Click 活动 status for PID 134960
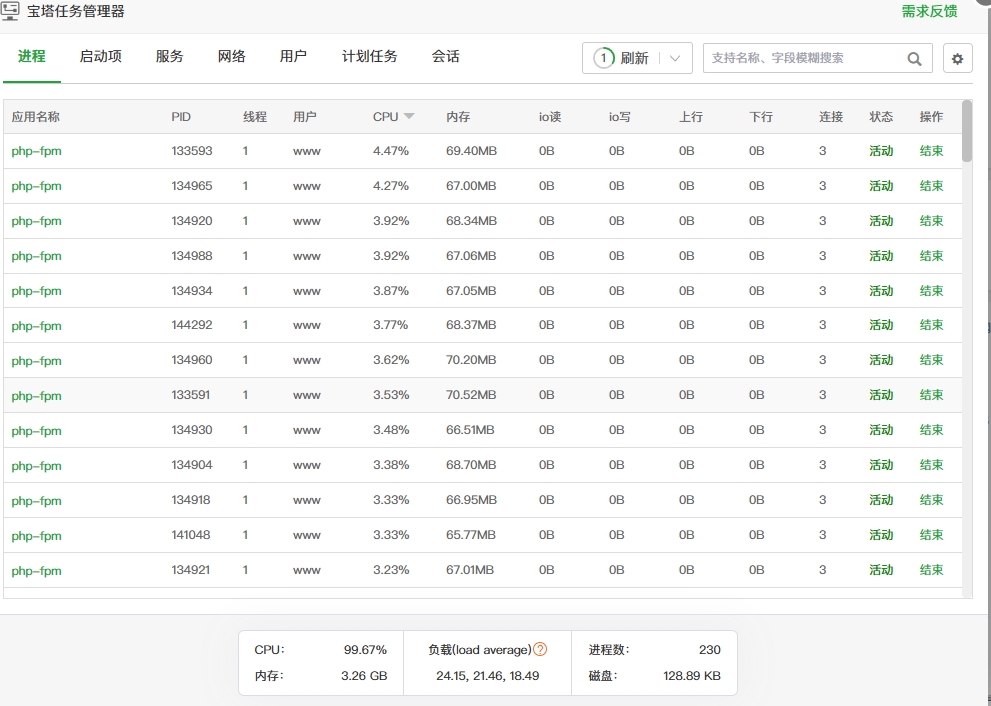Image resolution: width=991 pixels, height=706 pixels. tap(881, 360)
